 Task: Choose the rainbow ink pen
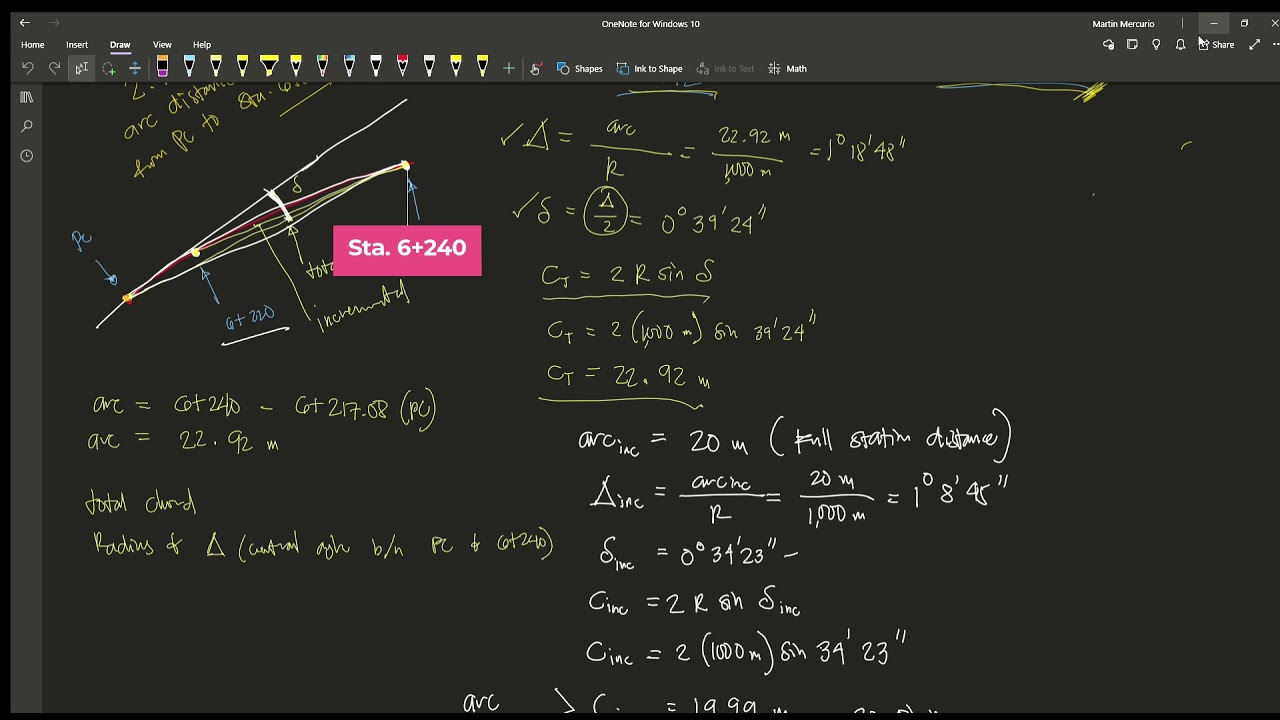pos(322,67)
